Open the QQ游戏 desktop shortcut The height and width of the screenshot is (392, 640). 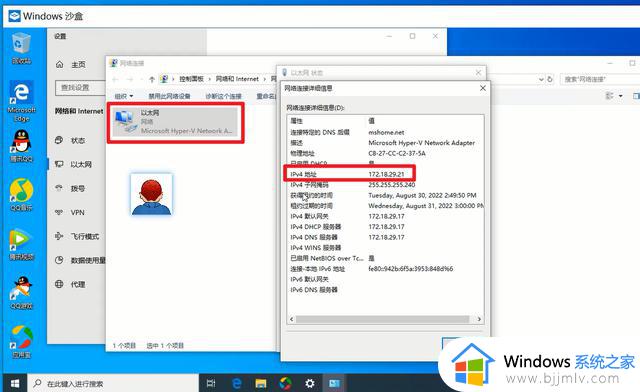click(x=21, y=293)
